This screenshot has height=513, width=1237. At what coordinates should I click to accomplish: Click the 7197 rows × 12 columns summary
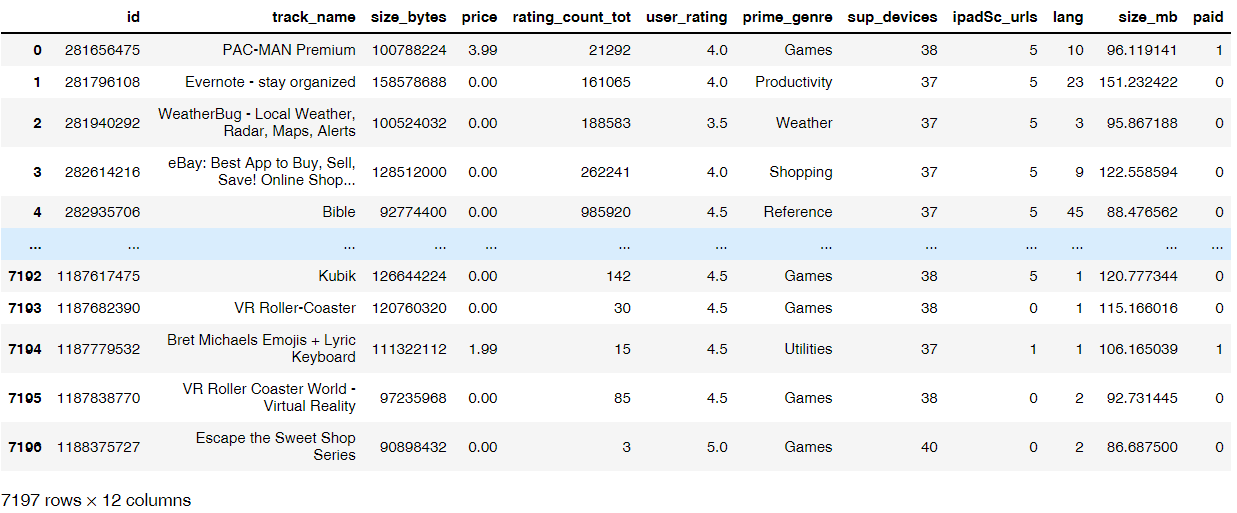pos(96,499)
